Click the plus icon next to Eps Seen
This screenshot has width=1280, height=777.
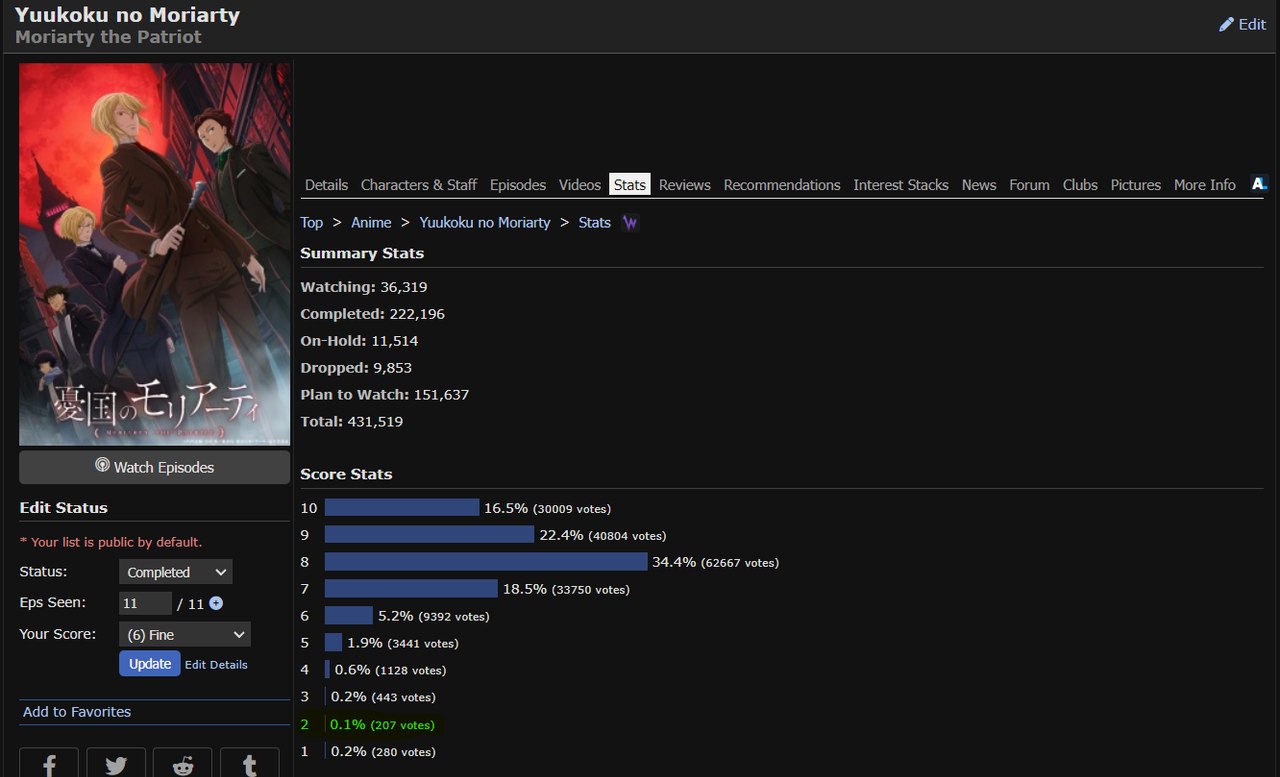[216, 603]
